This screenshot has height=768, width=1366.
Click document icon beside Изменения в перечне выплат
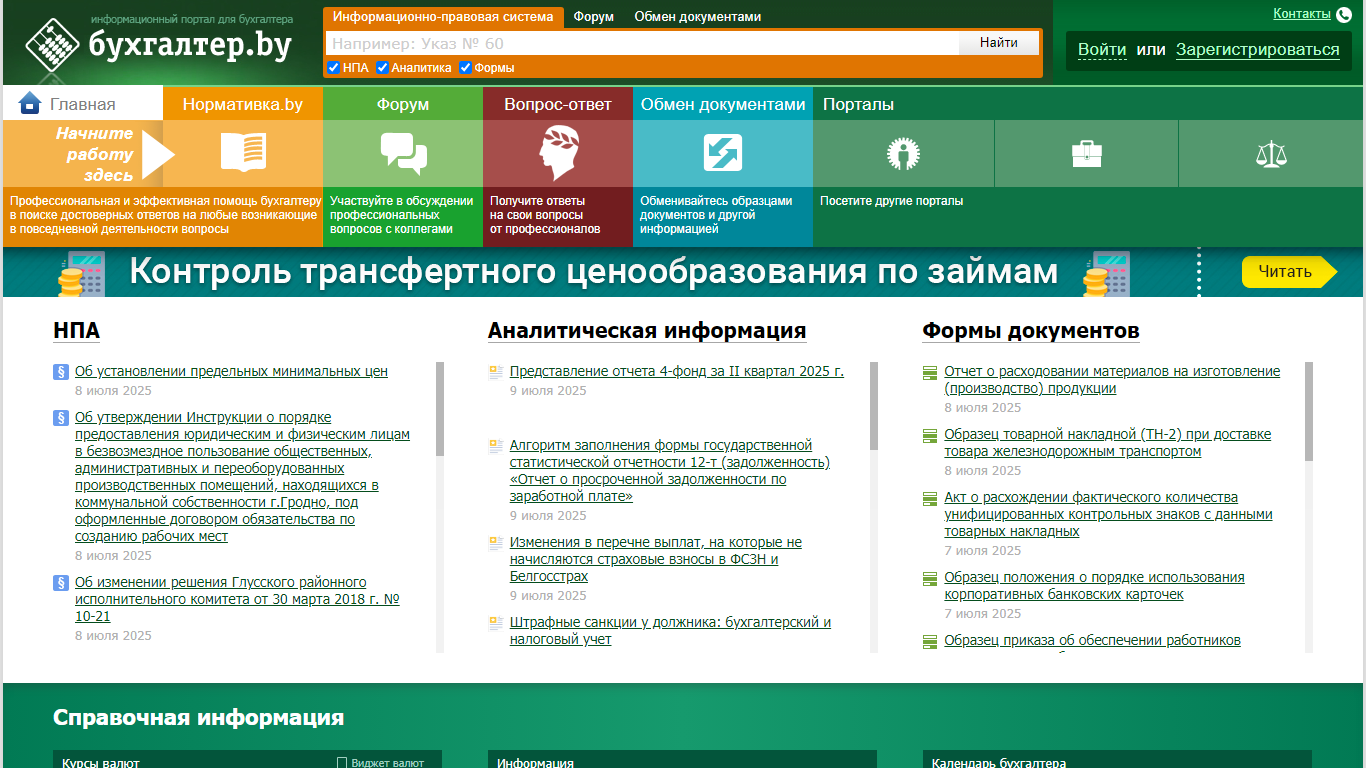495,543
